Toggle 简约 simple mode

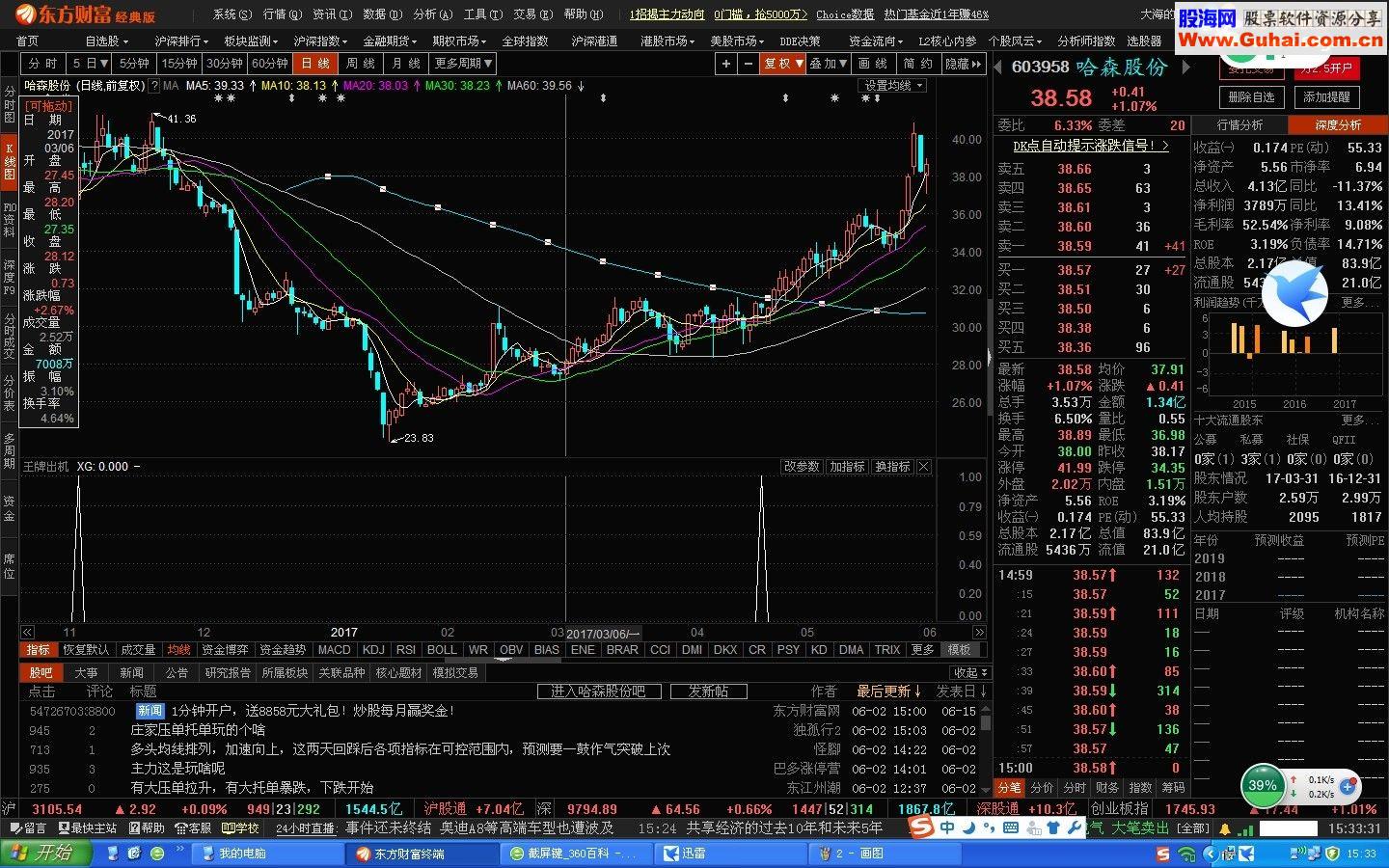click(917, 63)
